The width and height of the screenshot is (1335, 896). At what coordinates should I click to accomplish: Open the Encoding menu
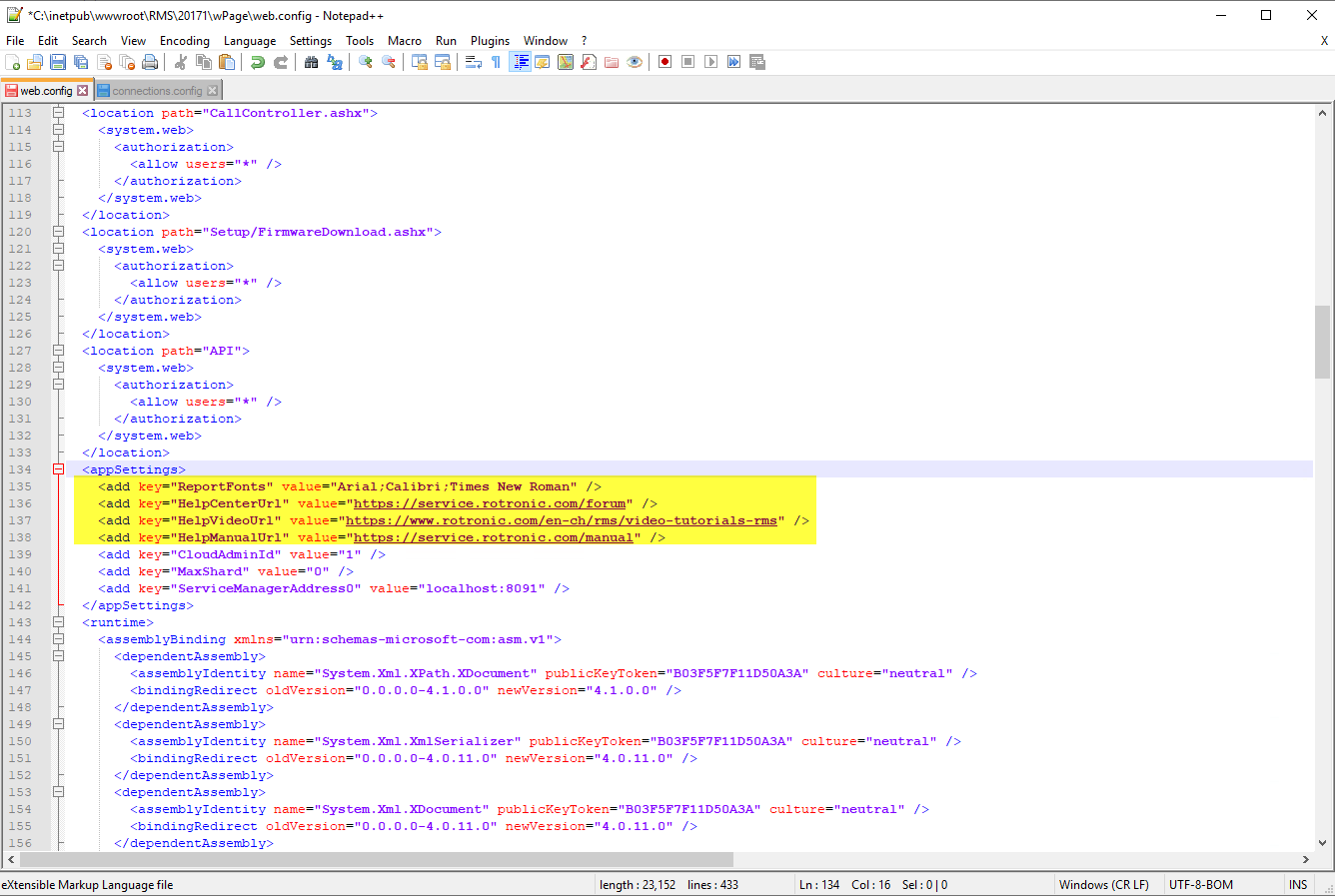[x=185, y=41]
